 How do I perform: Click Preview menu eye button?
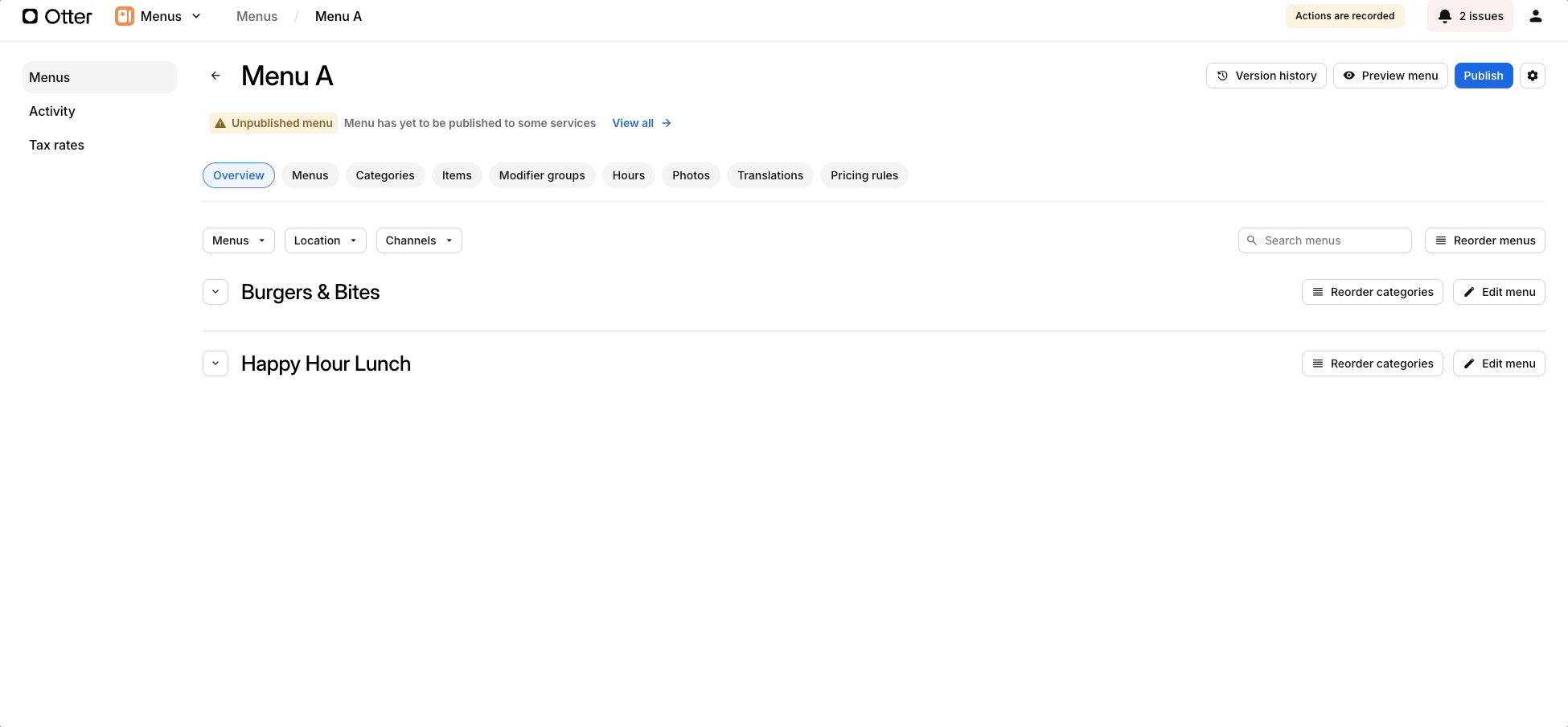click(1389, 76)
